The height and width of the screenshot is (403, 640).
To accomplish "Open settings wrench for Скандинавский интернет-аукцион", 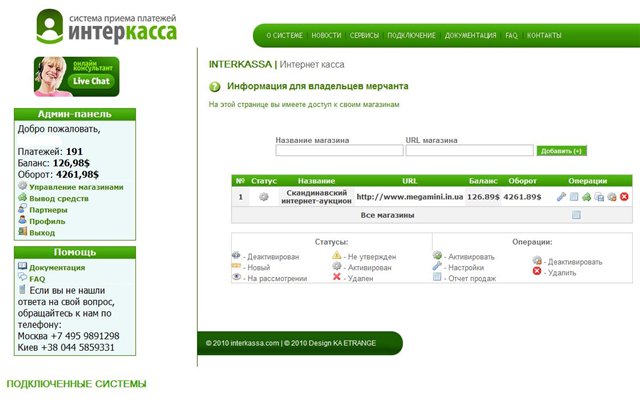I will tap(561, 197).
